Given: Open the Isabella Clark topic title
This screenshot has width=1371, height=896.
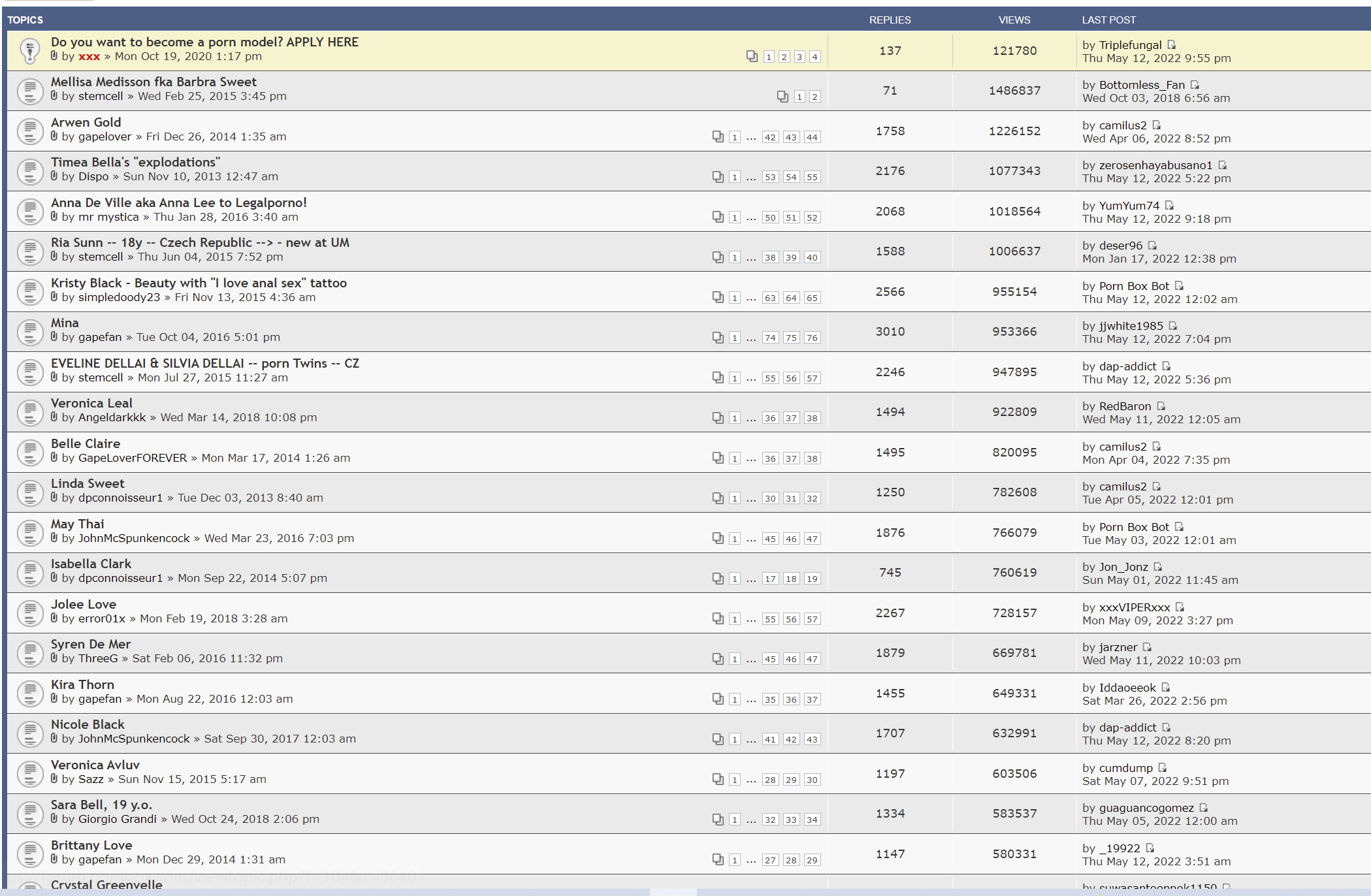Looking at the screenshot, I should [x=91, y=564].
